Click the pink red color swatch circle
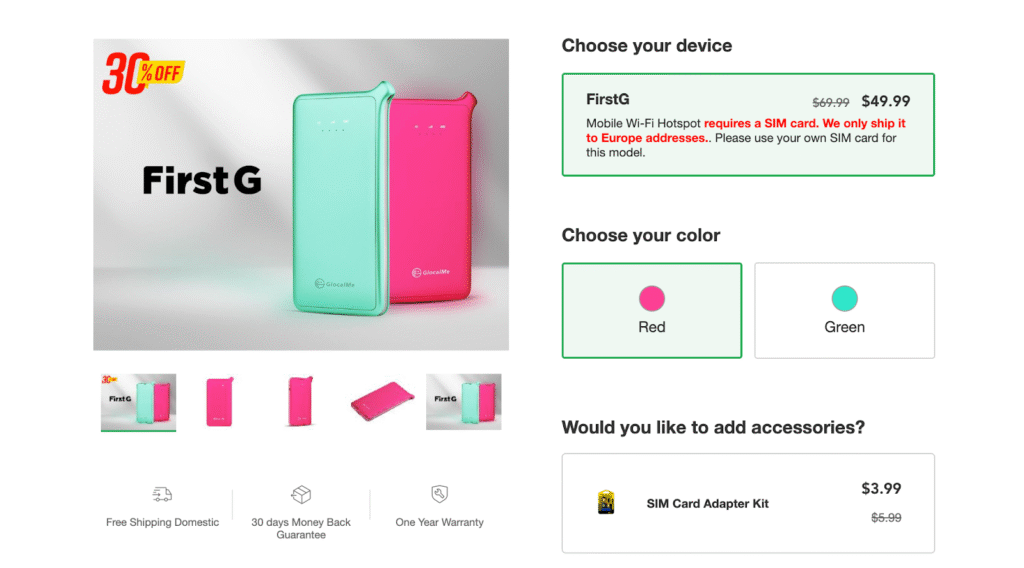This screenshot has width=1024, height=568. (652, 298)
